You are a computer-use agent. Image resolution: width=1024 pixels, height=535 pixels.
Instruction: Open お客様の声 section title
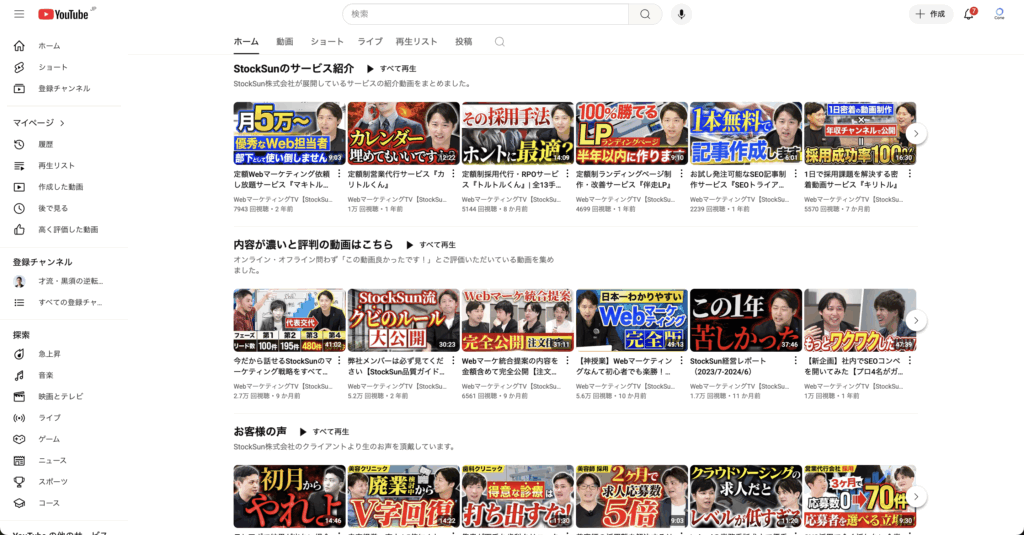pos(260,432)
